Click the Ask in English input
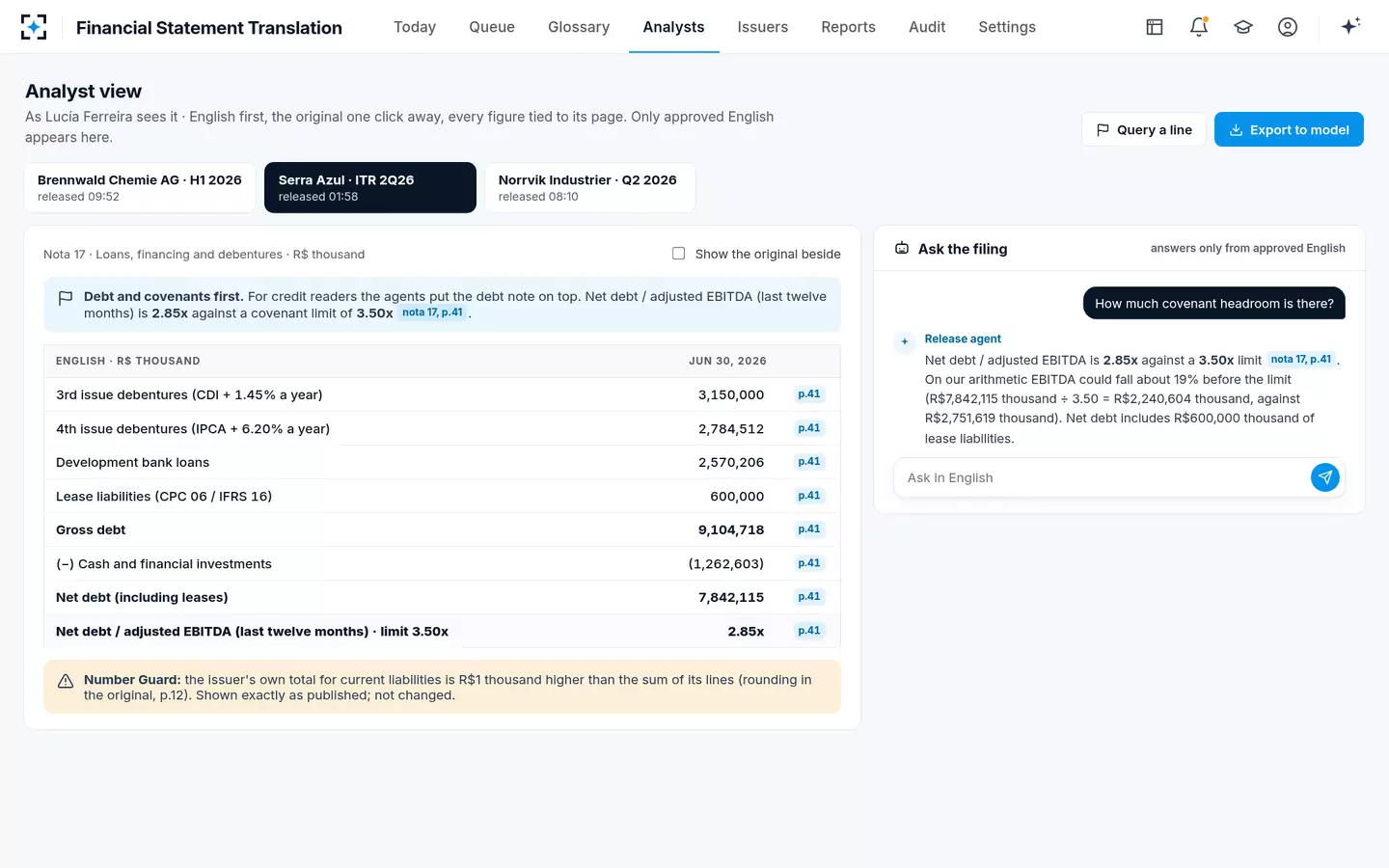This screenshot has width=1389, height=868. coord(1106,477)
